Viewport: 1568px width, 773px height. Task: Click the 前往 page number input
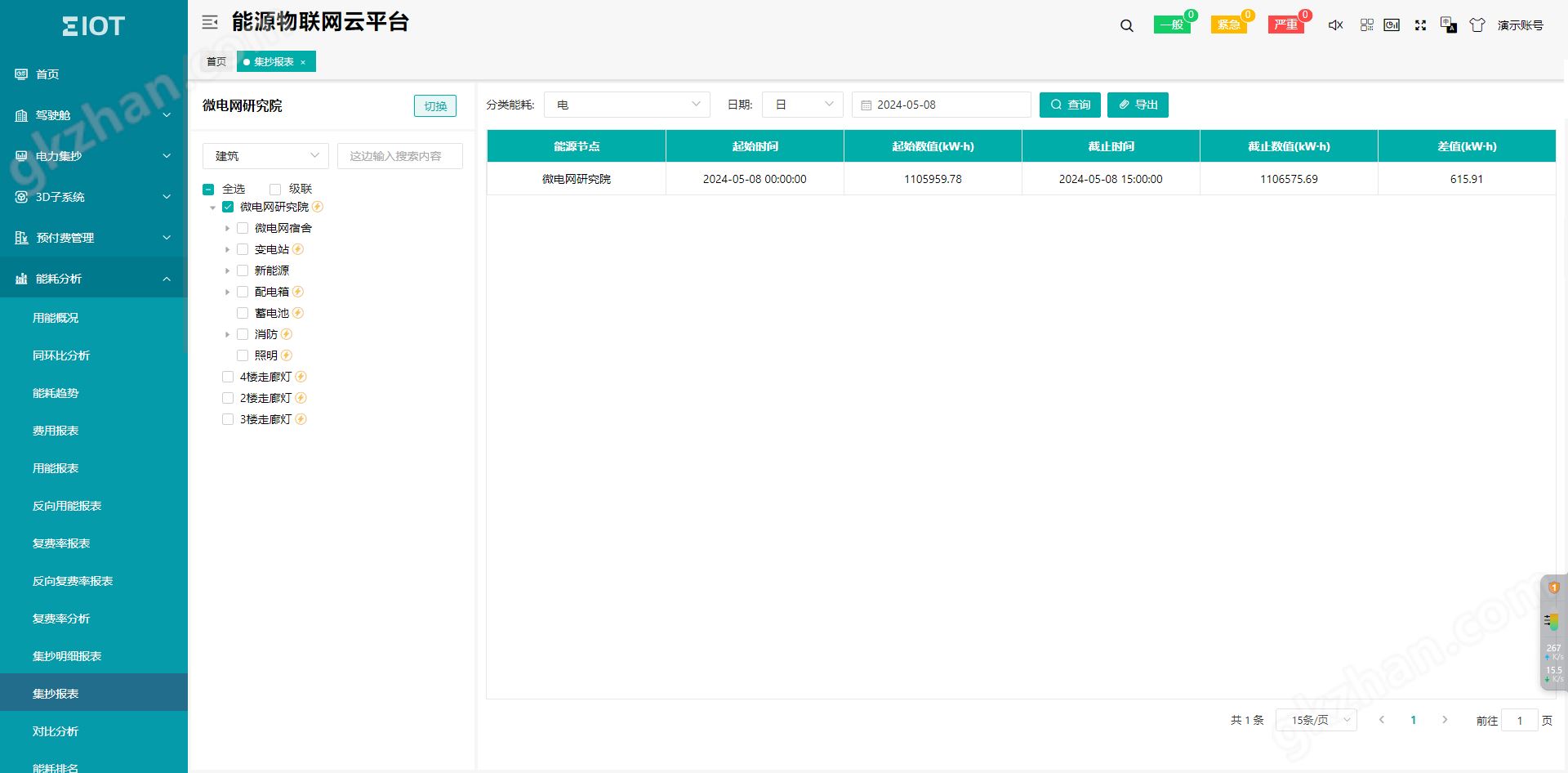point(1520,720)
